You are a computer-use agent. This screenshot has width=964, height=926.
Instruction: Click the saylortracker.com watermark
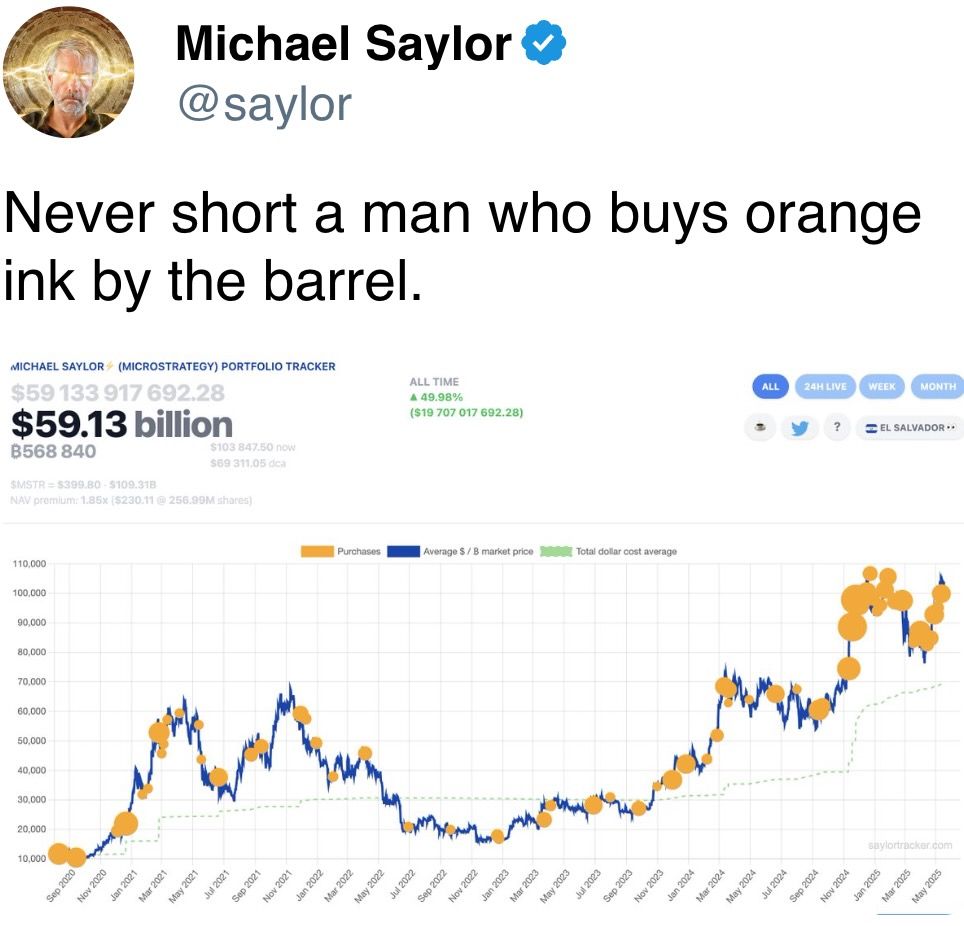[910, 845]
